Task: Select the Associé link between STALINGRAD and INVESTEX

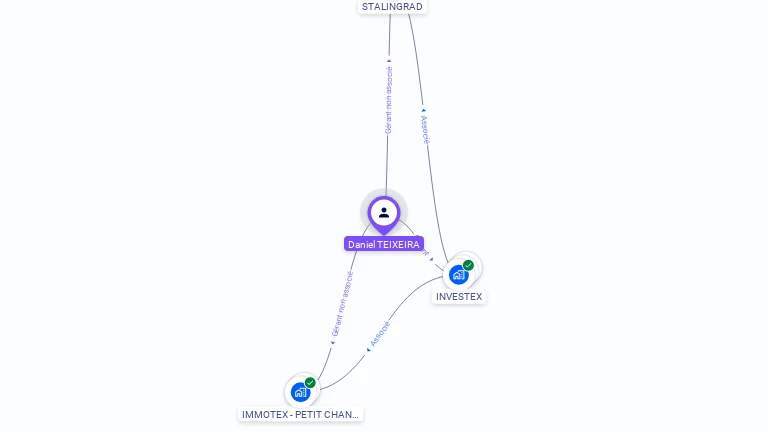Action: point(425,130)
